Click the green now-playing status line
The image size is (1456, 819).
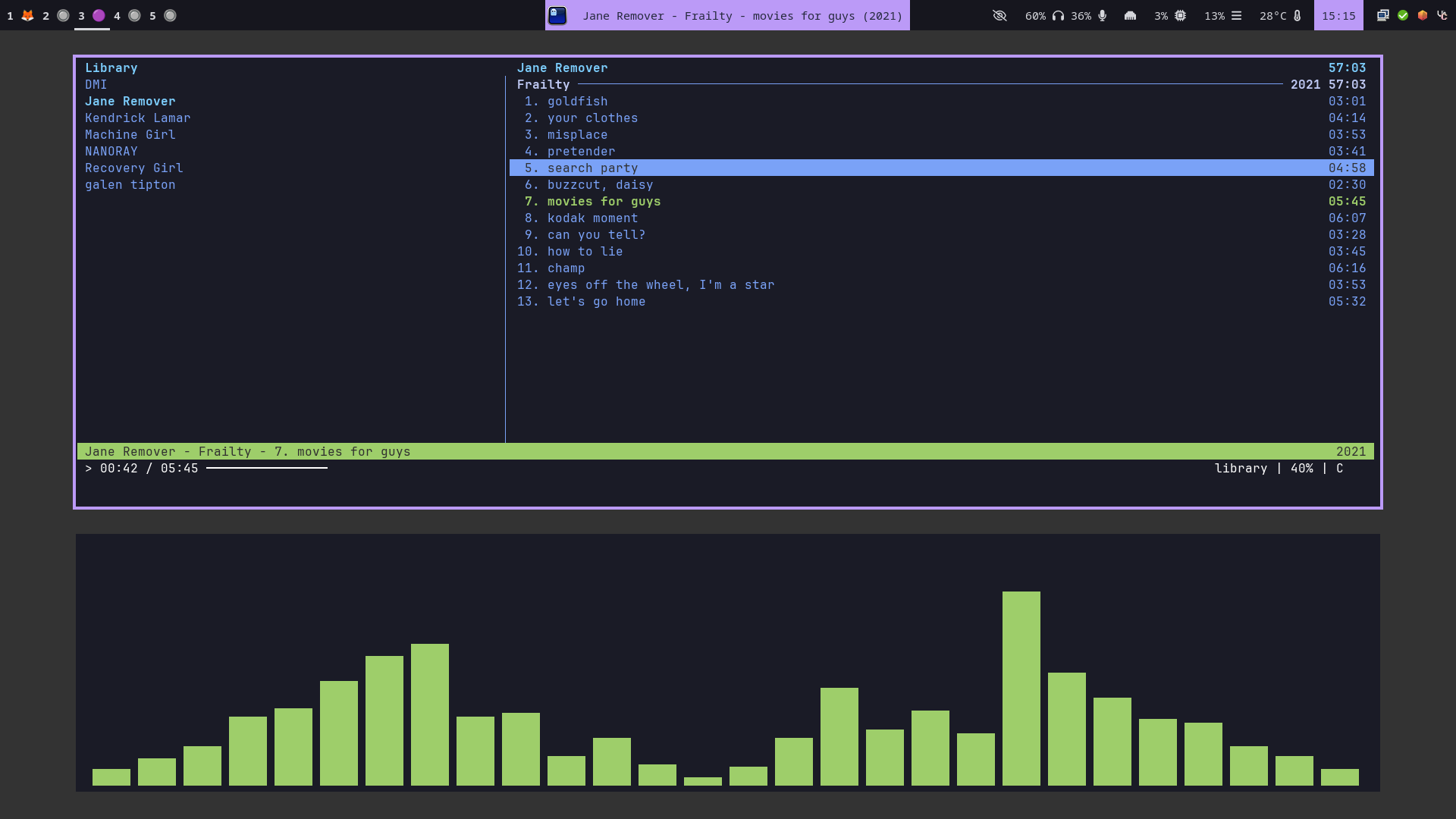point(725,451)
